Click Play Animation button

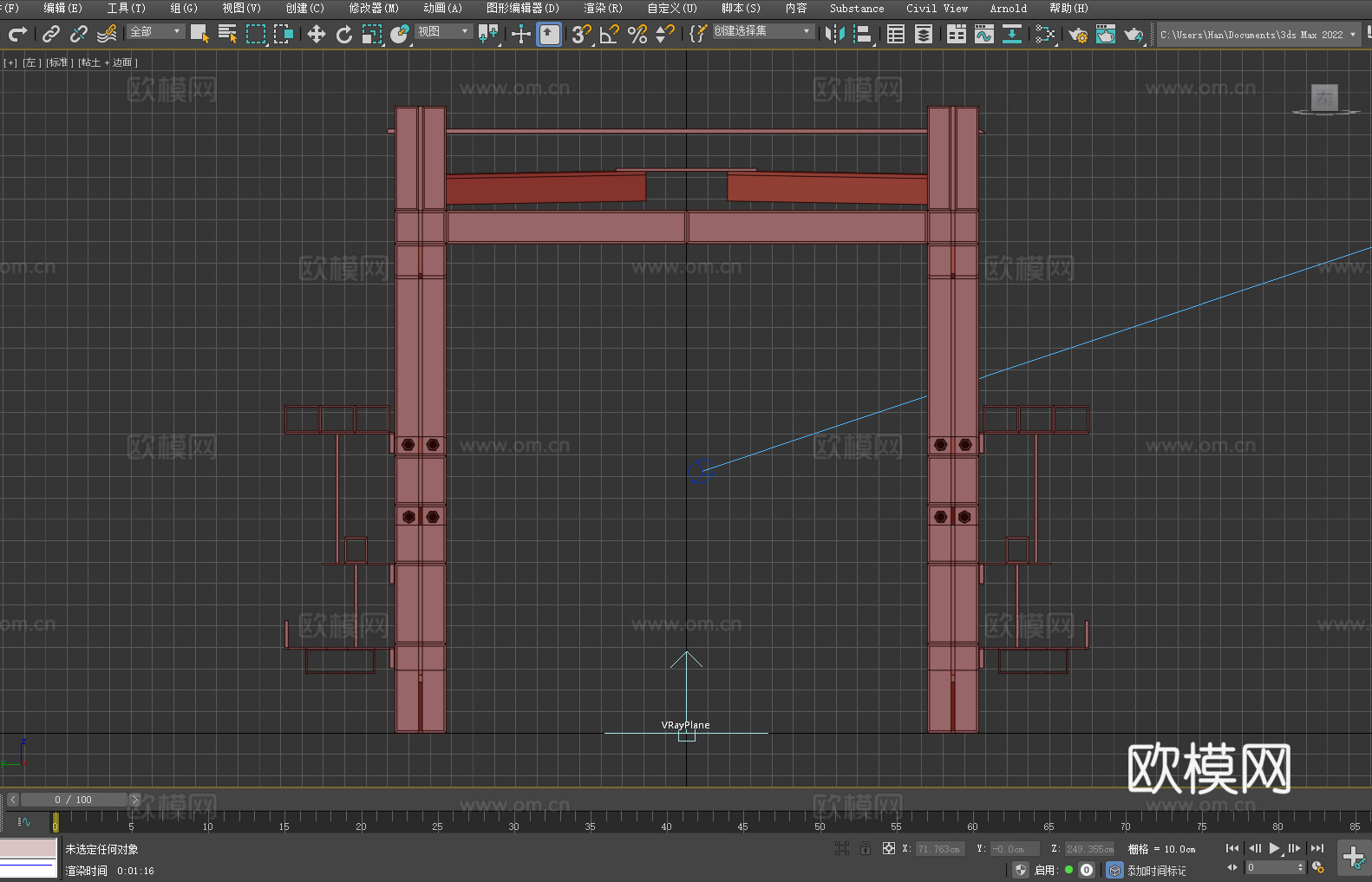pyautogui.click(x=1274, y=848)
